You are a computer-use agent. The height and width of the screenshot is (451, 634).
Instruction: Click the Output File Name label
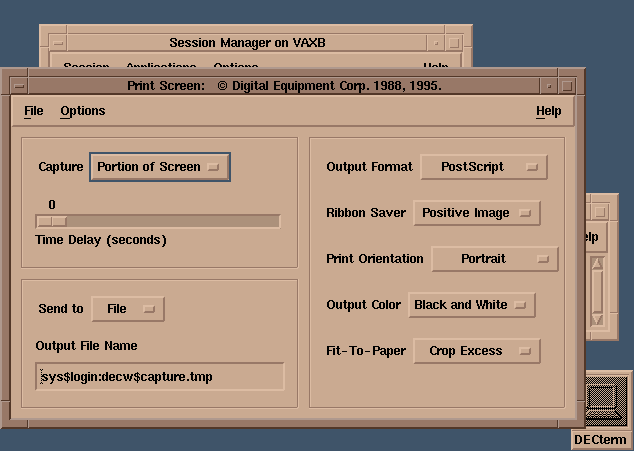coord(87,346)
